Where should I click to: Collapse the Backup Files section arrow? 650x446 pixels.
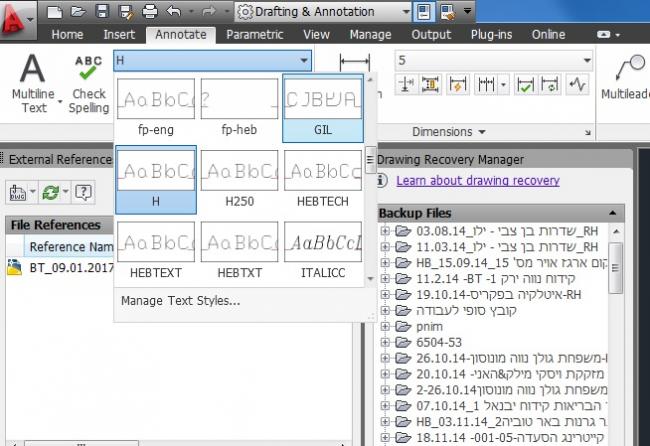(613, 213)
